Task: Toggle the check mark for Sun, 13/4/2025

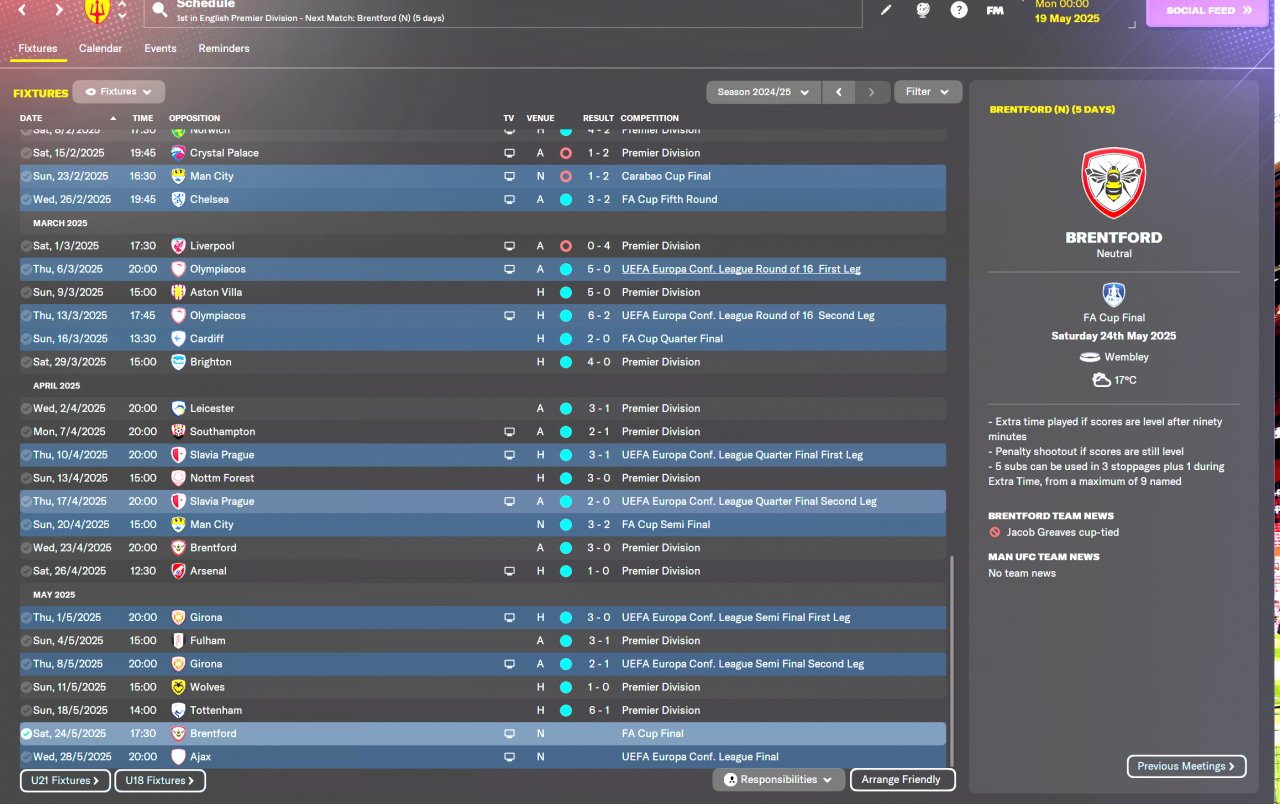Action: click(x=26, y=478)
